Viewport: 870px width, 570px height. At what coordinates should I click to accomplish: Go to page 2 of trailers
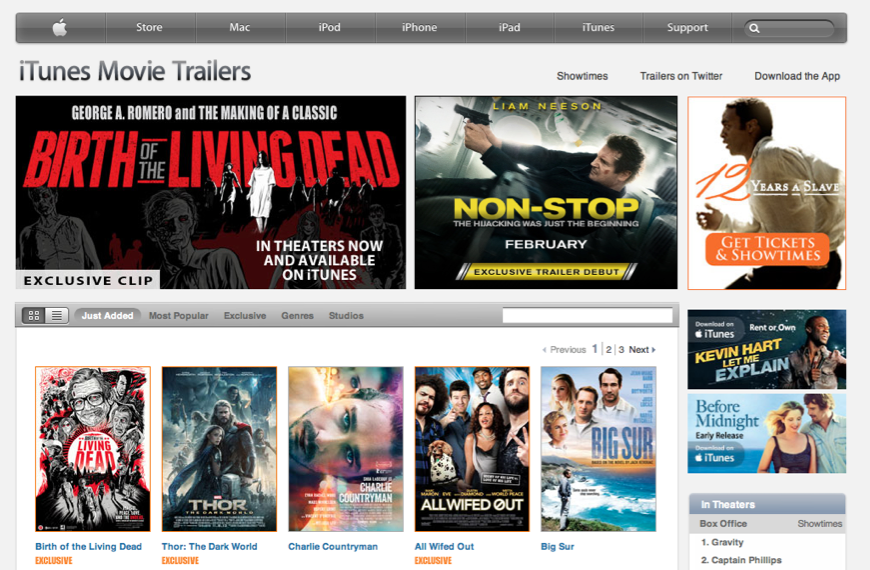coord(609,350)
